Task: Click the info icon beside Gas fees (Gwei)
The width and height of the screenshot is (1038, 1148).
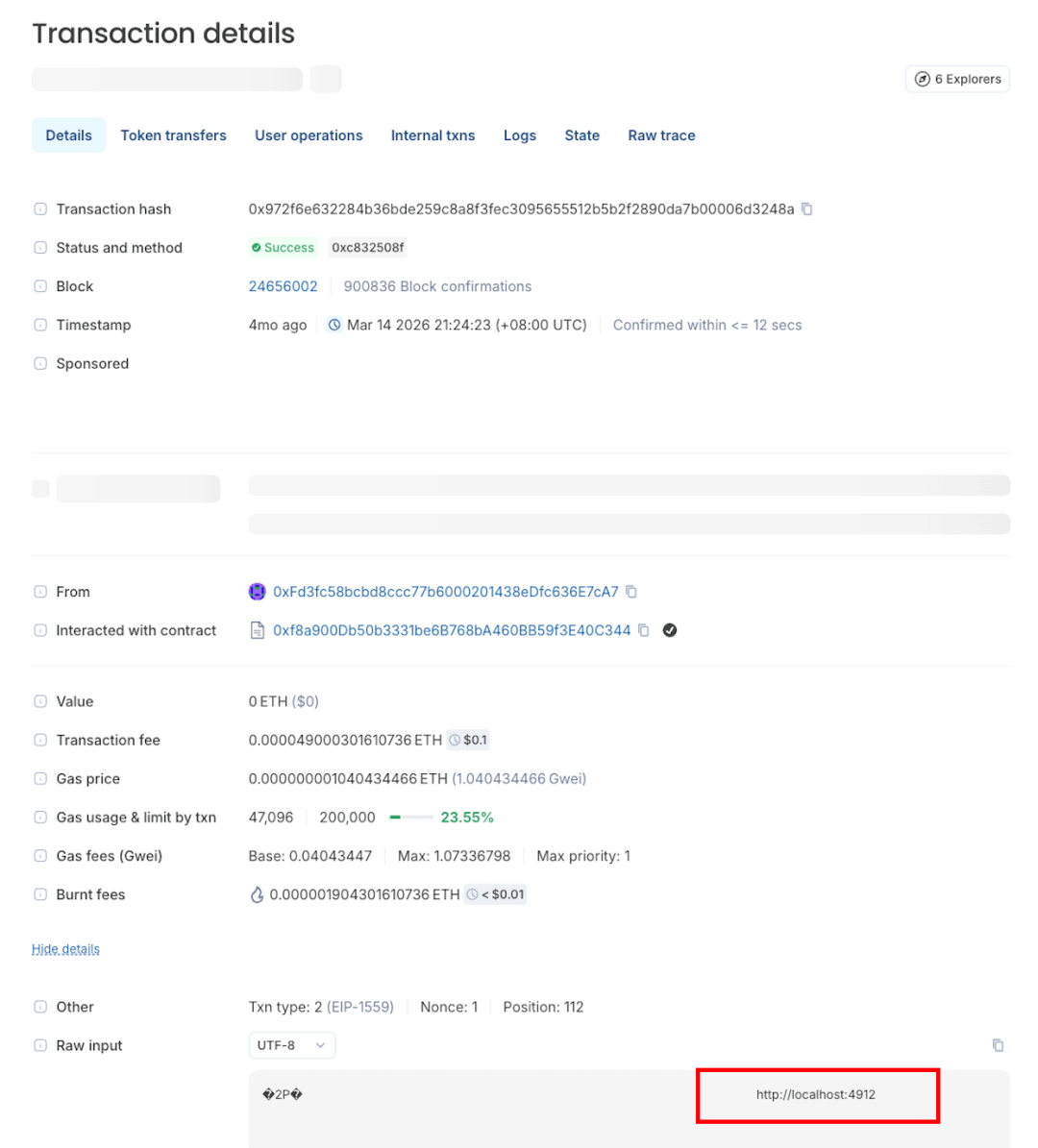Action: coord(40,856)
